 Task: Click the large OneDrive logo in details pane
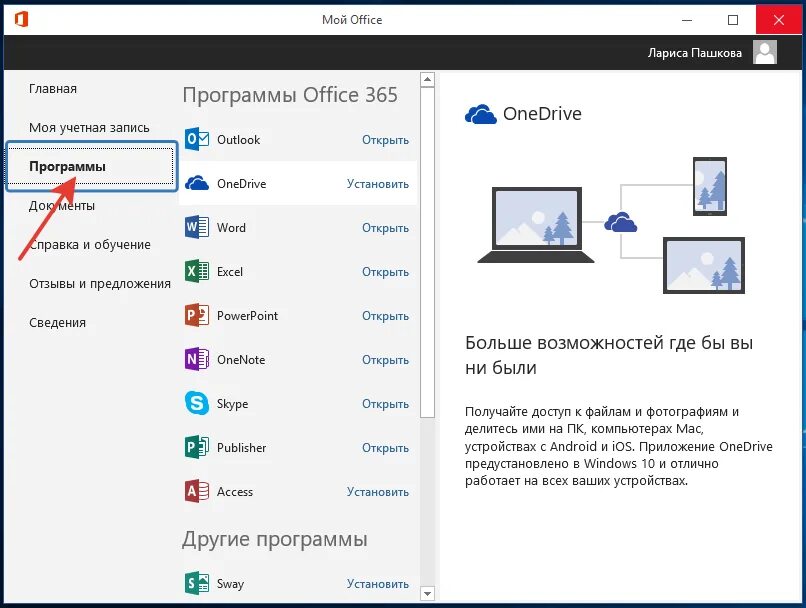pos(480,114)
